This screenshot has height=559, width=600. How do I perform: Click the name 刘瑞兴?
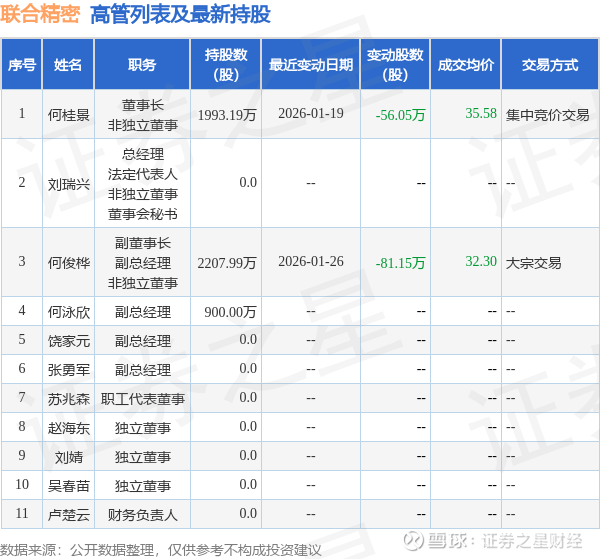pyautogui.click(x=68, y=184)
